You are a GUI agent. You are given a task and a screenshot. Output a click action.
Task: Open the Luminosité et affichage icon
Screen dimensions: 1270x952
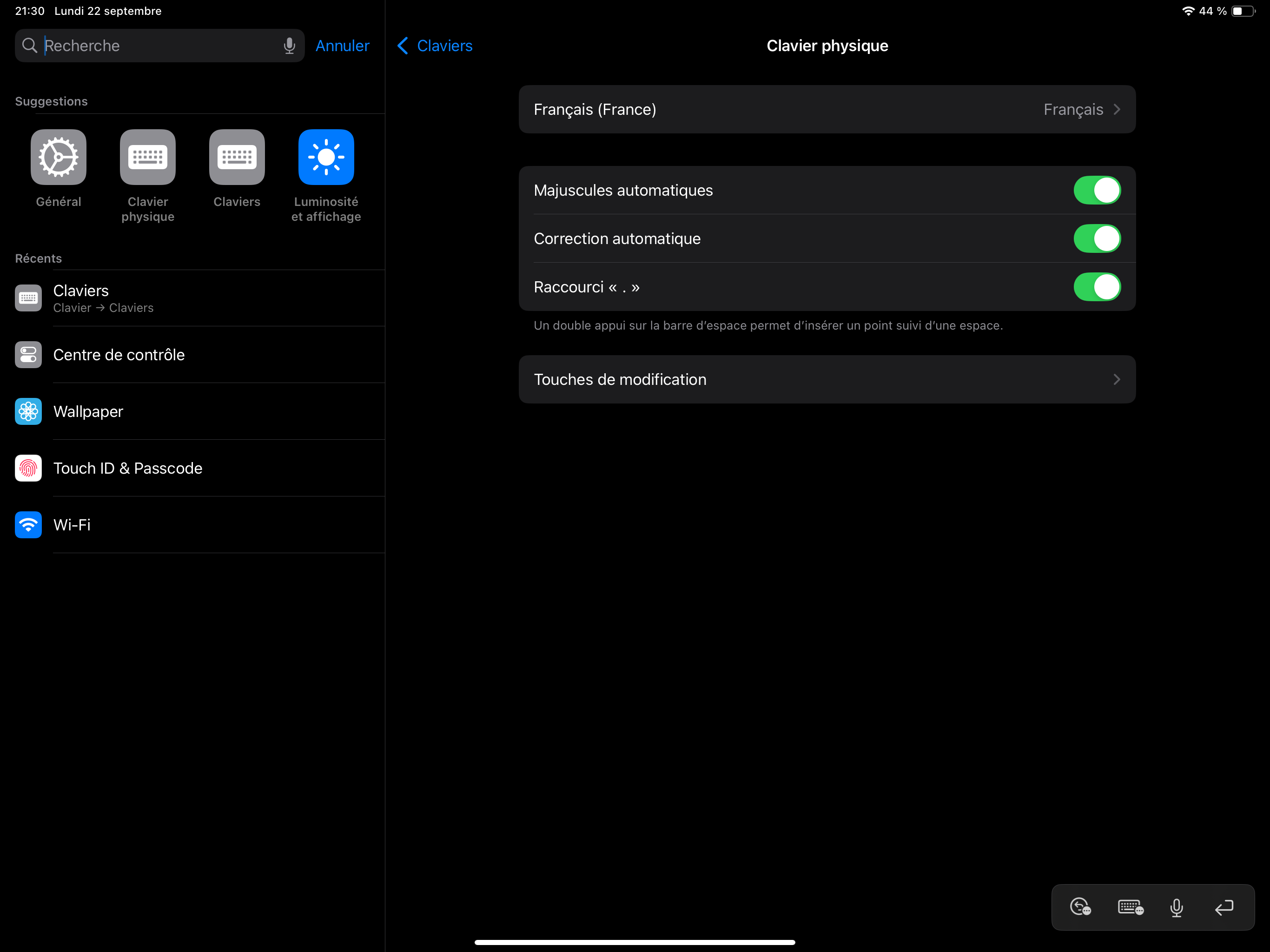(326, 157)
